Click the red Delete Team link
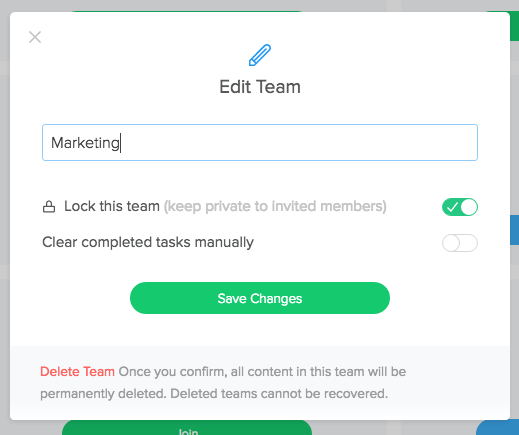 point(77,371)
